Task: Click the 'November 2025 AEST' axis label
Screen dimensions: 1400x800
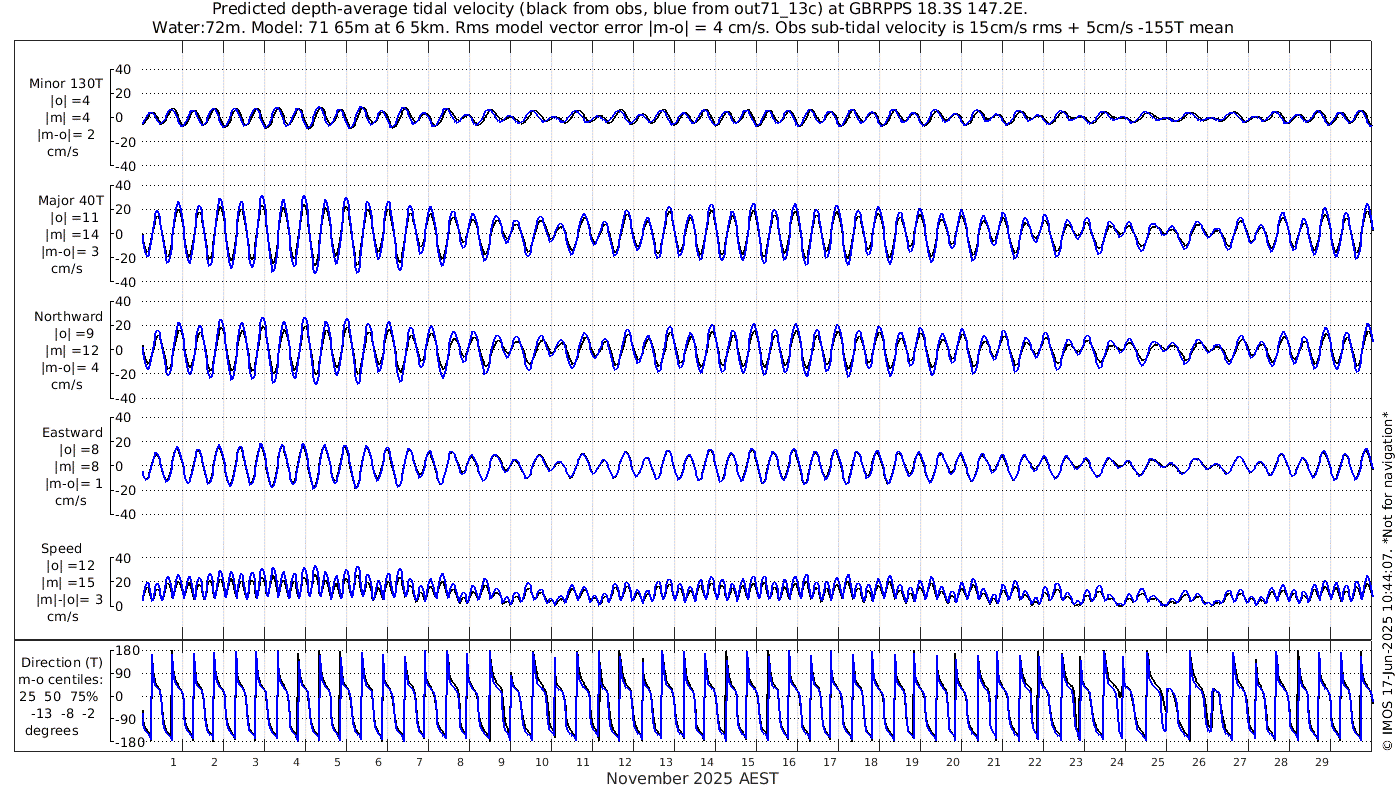Action: tap(692, 778)
